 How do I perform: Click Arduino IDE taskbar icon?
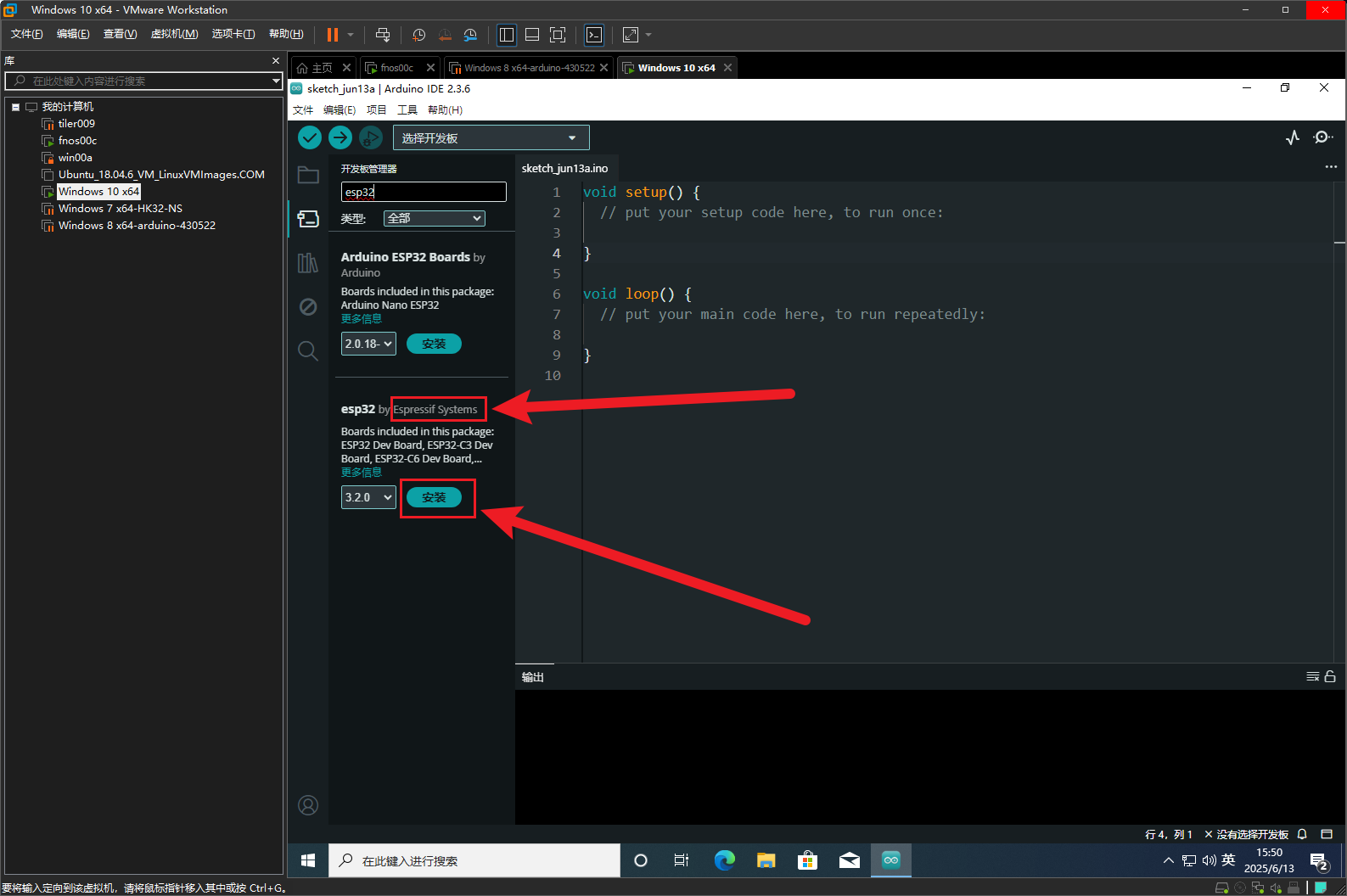891,860
